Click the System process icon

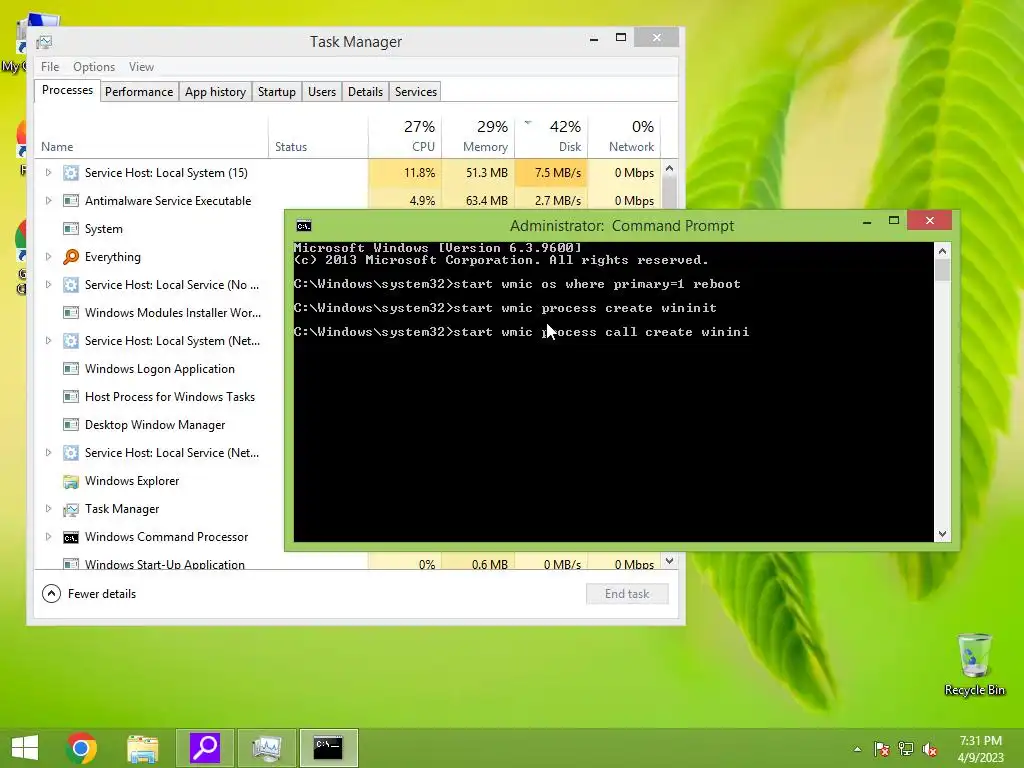(71, 229)
